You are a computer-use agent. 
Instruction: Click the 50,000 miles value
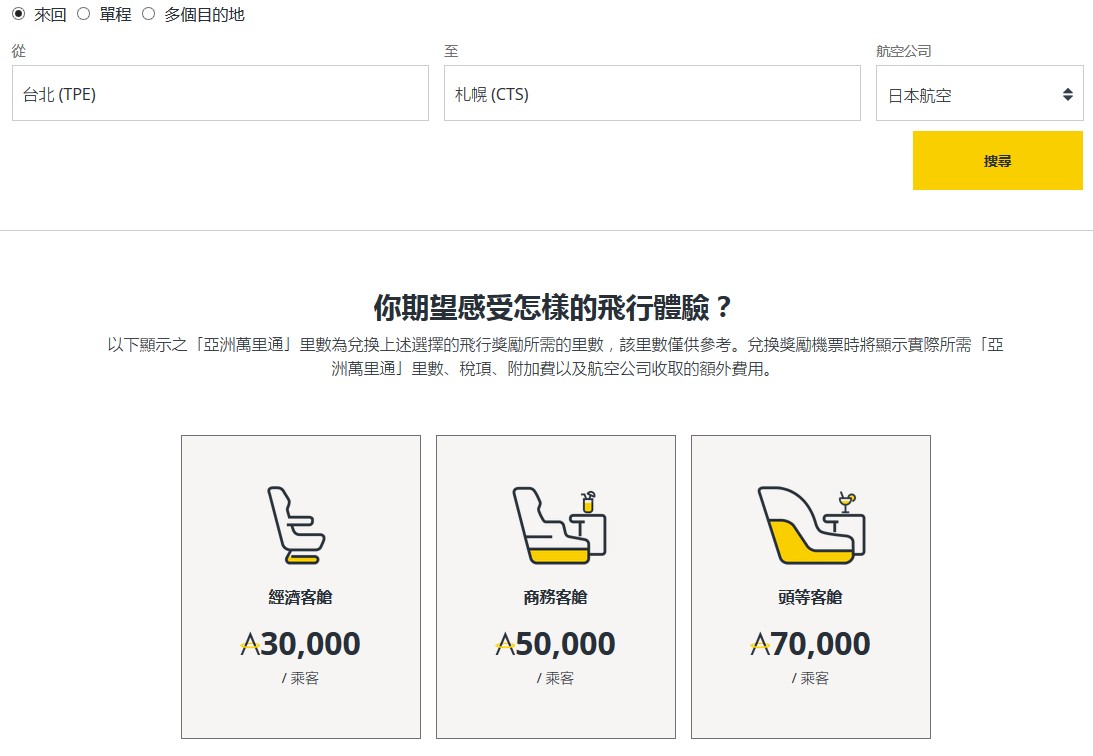tap(565, 644)
